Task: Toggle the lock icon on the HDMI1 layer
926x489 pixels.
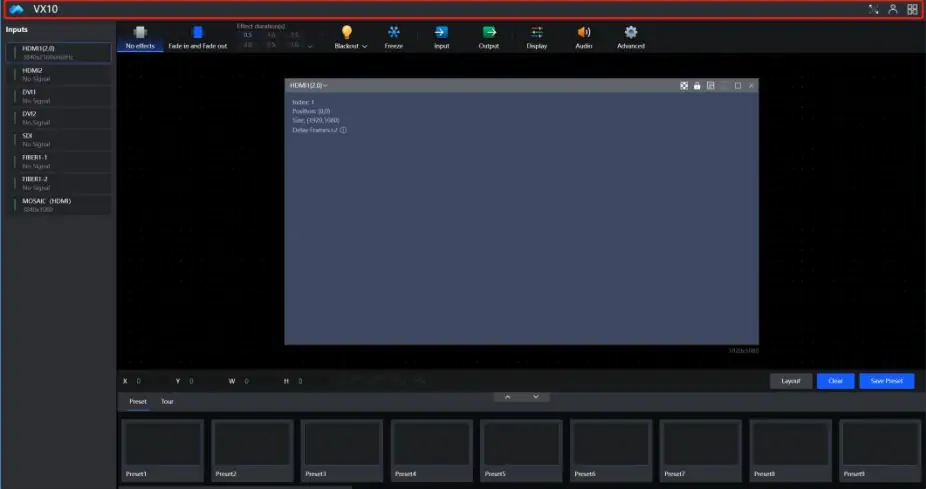Action: click(697, 86)
